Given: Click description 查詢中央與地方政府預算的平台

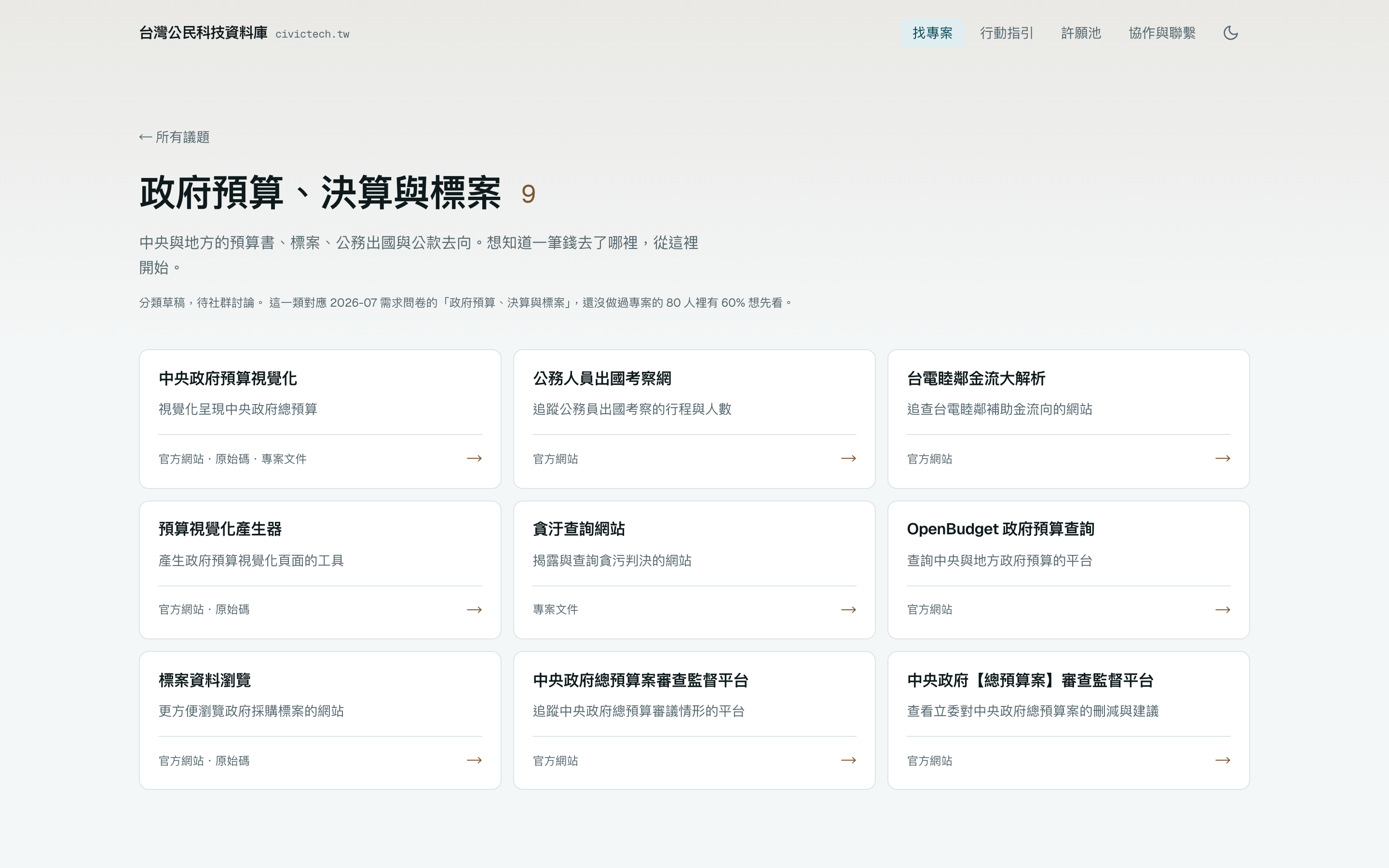Looking at the screenshot, I should click(x=999, y=560).
